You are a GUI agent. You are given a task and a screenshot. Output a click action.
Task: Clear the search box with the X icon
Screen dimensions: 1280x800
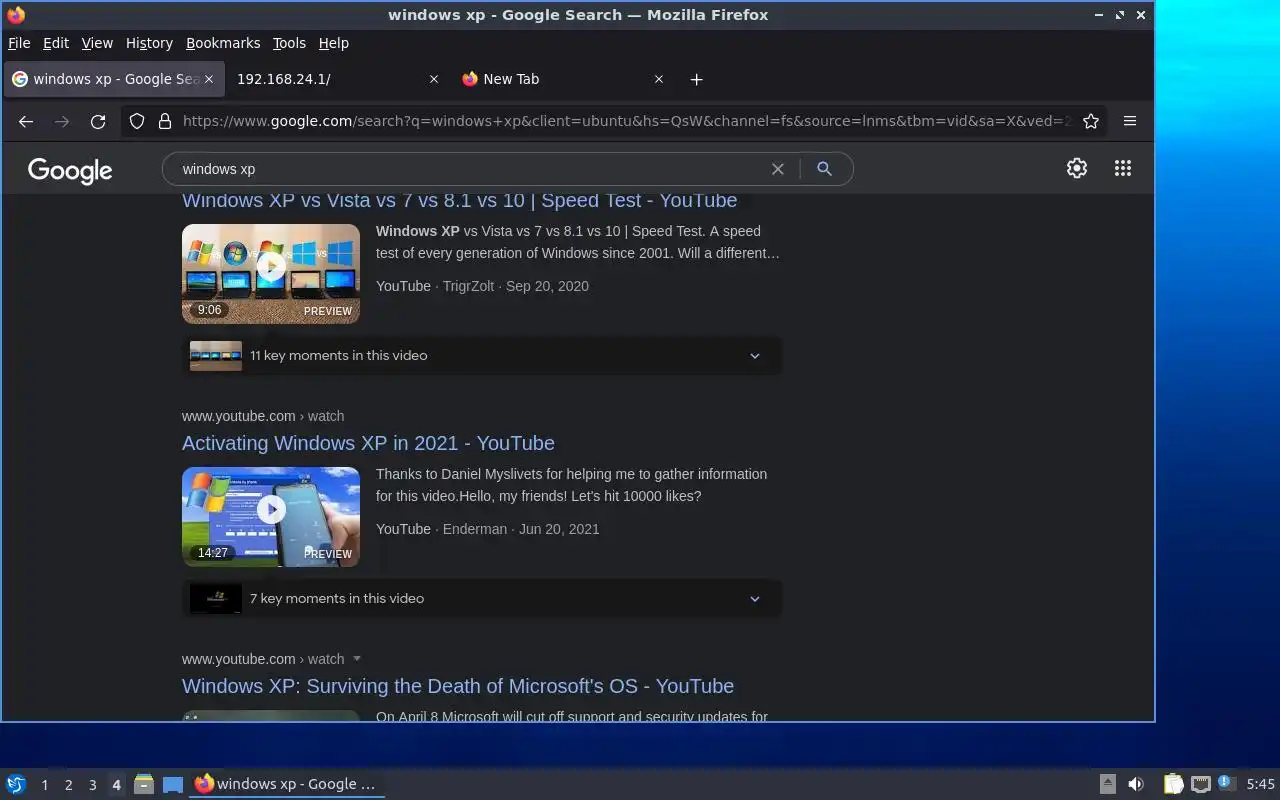777,169
